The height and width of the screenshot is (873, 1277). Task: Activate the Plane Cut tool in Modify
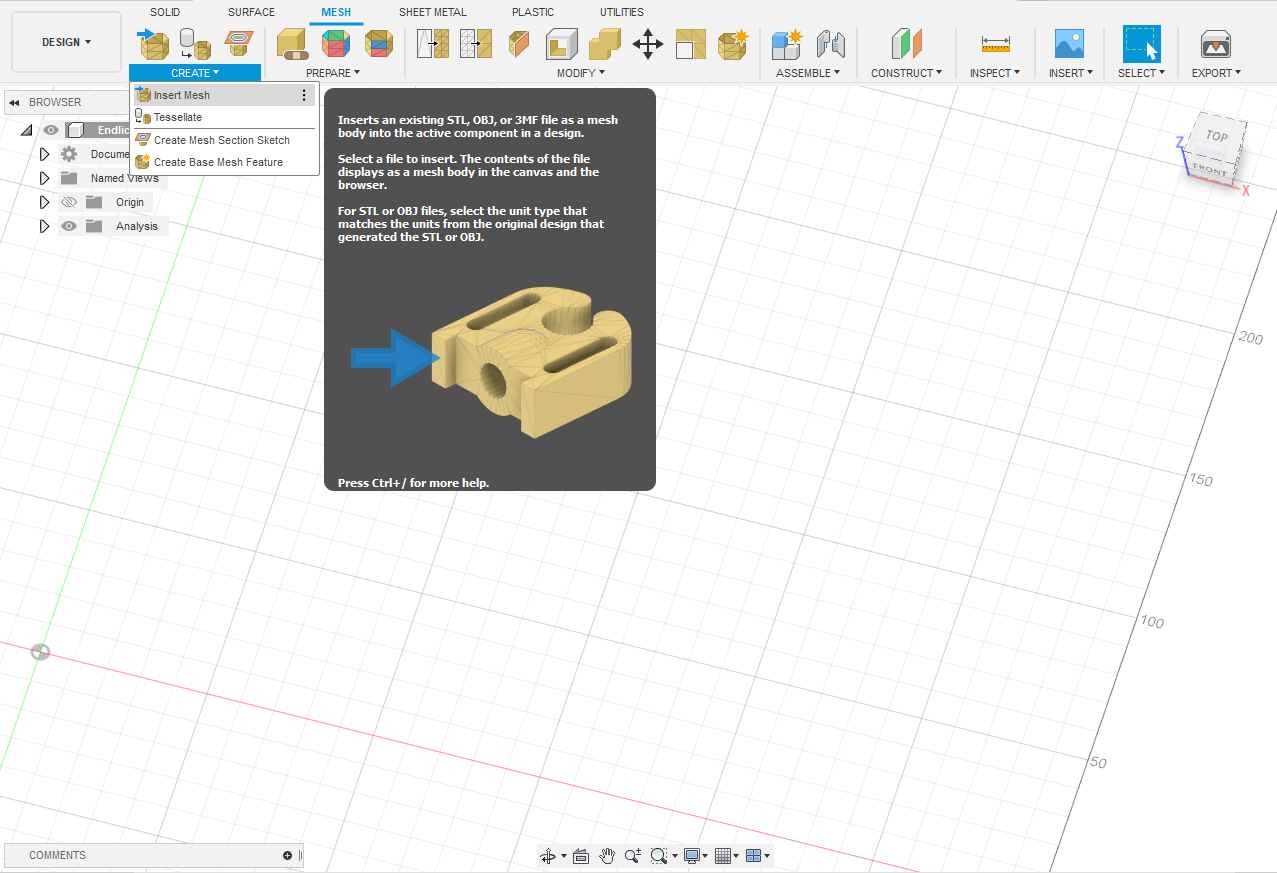519,44
